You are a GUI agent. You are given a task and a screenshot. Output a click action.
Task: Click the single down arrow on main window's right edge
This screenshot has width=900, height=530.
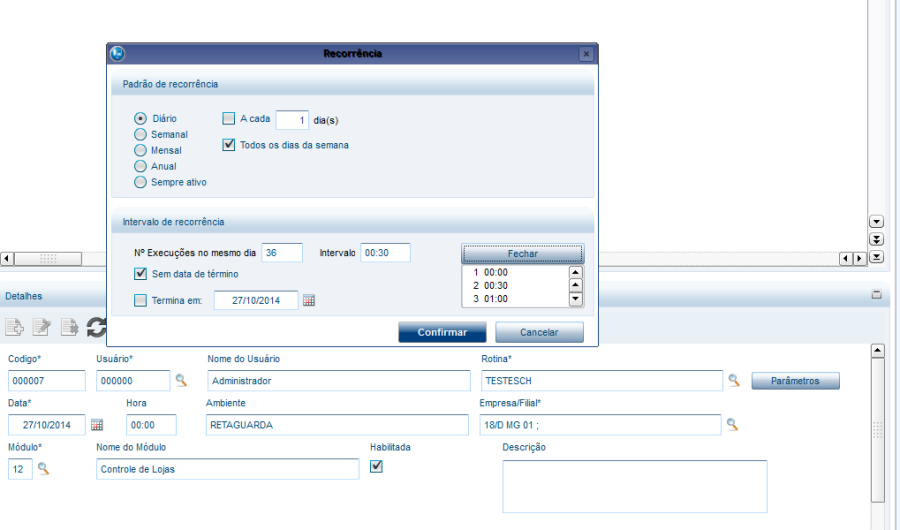(876, 222)
